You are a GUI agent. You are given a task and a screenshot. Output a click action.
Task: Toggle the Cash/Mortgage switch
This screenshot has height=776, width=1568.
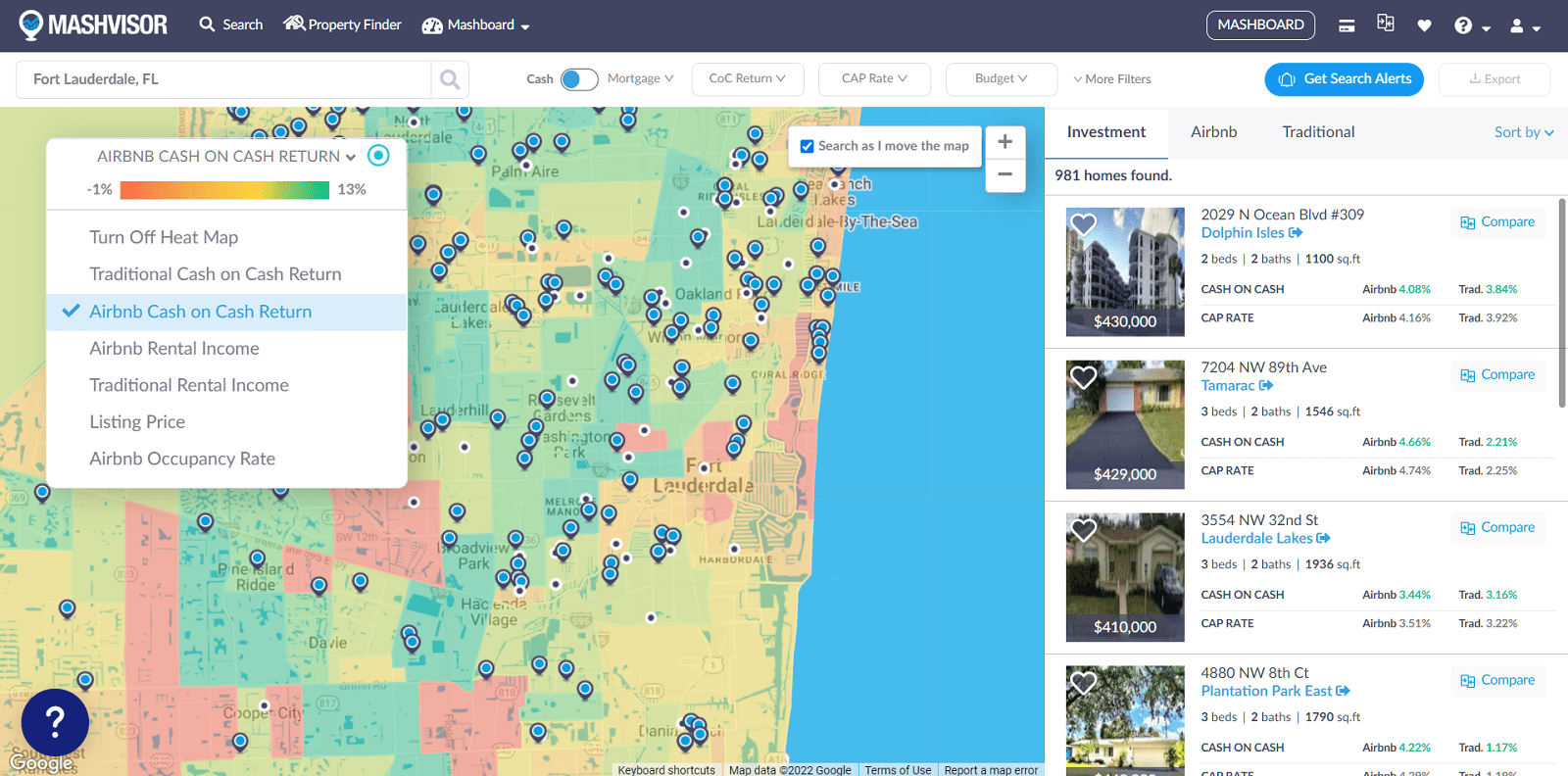[579, 79]
